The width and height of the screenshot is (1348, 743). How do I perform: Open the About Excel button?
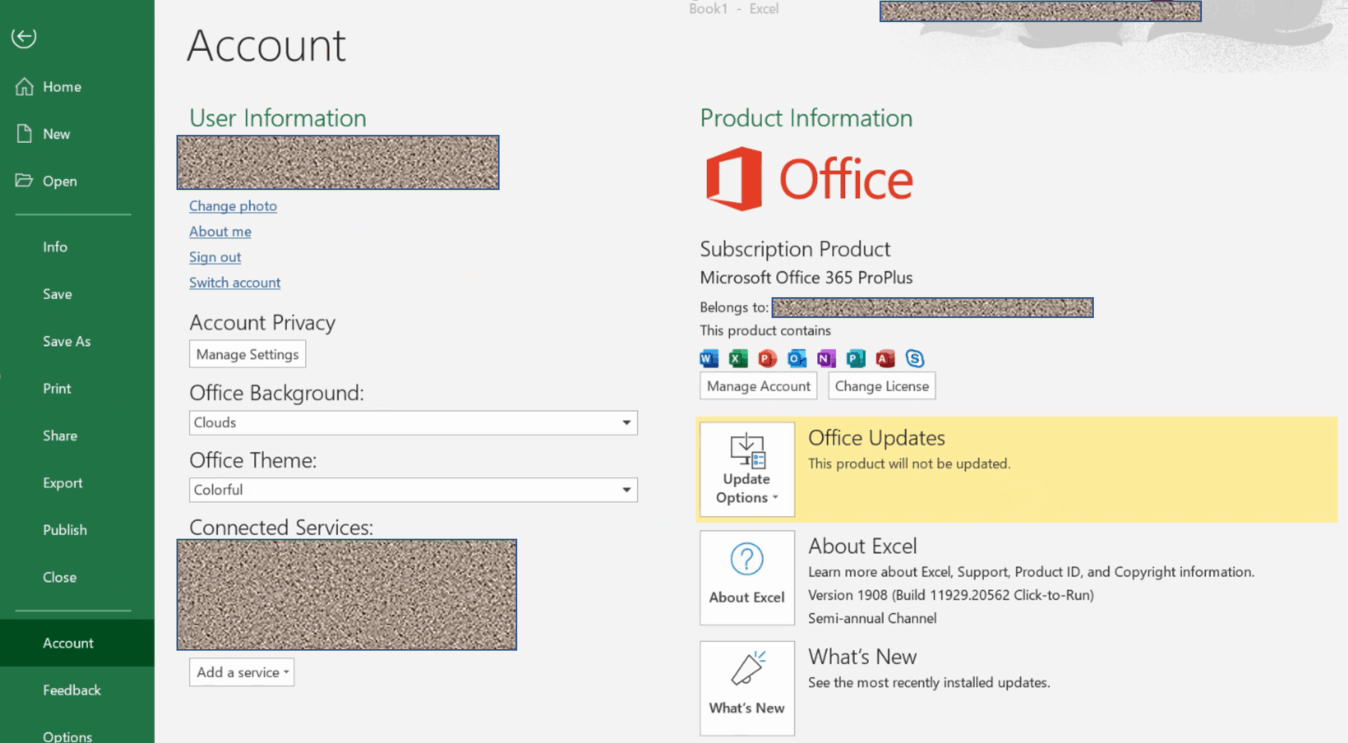pos(747,578)
